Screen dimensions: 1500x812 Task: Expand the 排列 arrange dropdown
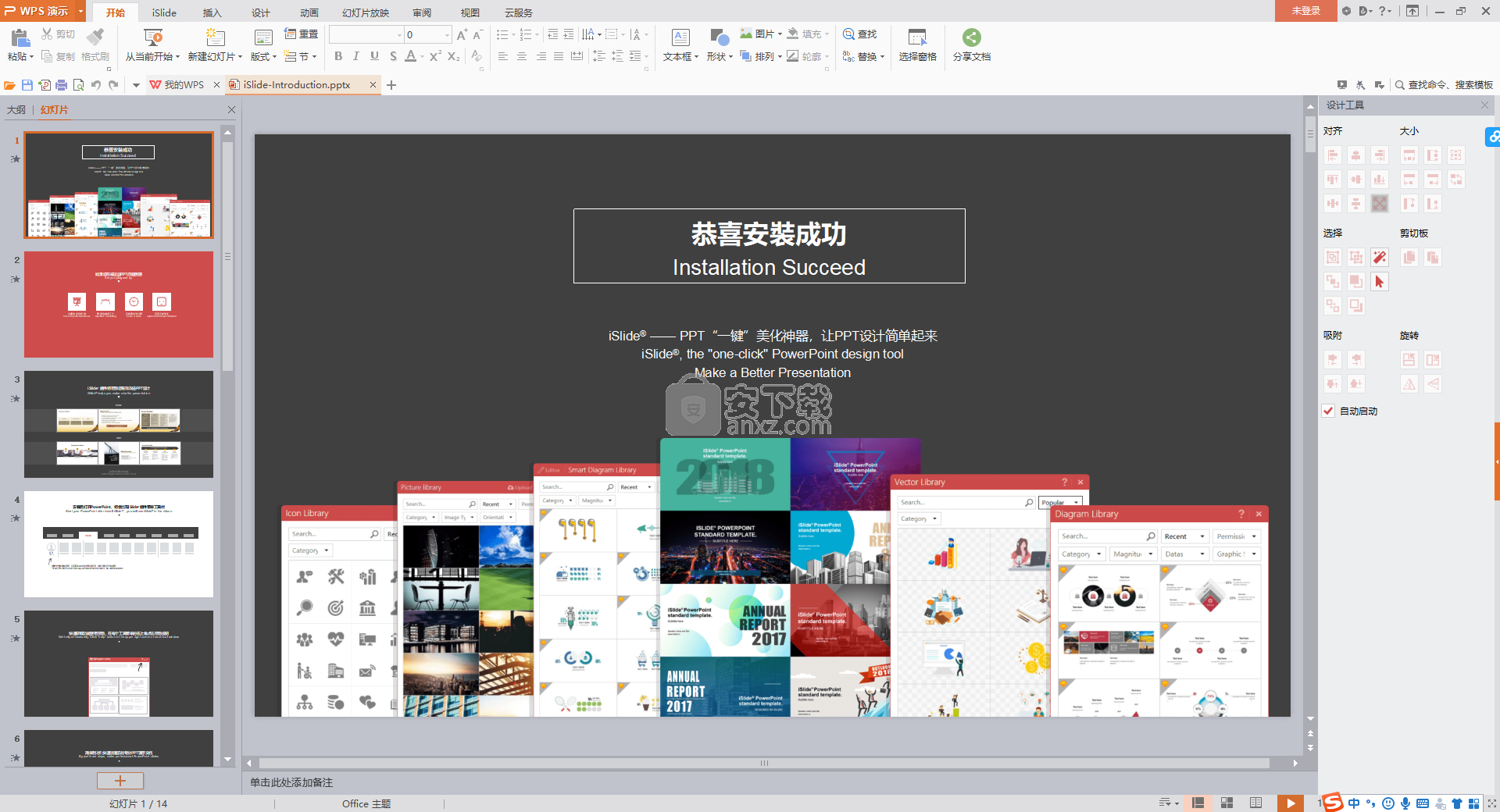tap(780, 56)
